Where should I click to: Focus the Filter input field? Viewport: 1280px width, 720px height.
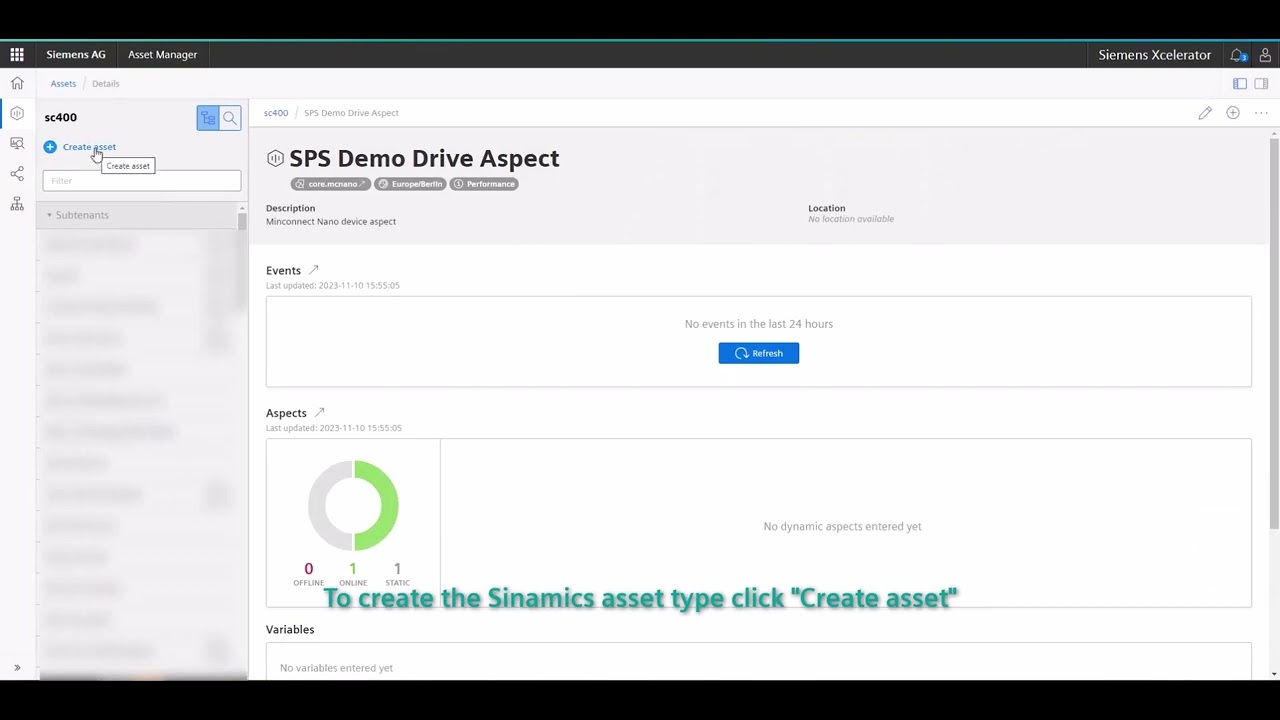pos(142,181)
